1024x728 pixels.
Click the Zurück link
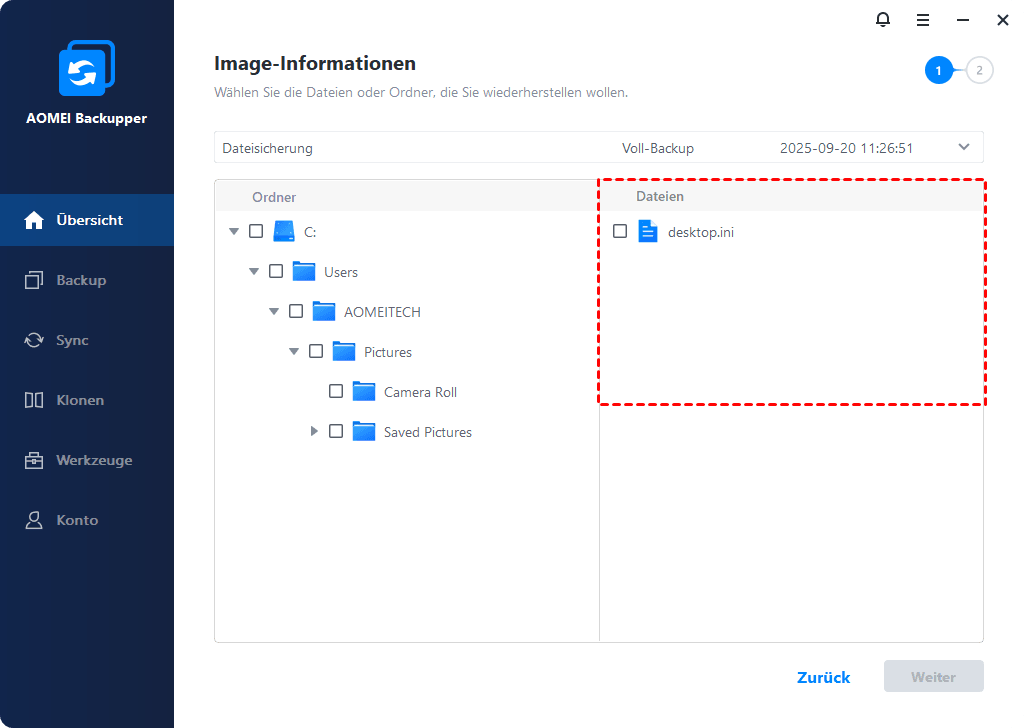coord(823,677)
